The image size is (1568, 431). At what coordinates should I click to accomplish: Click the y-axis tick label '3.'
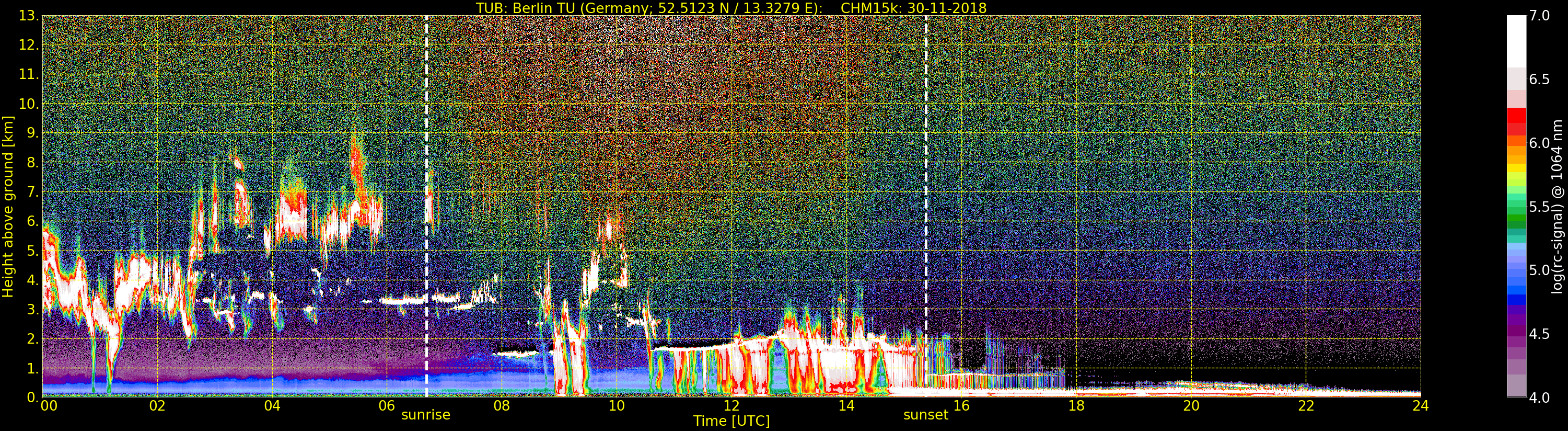32,310
